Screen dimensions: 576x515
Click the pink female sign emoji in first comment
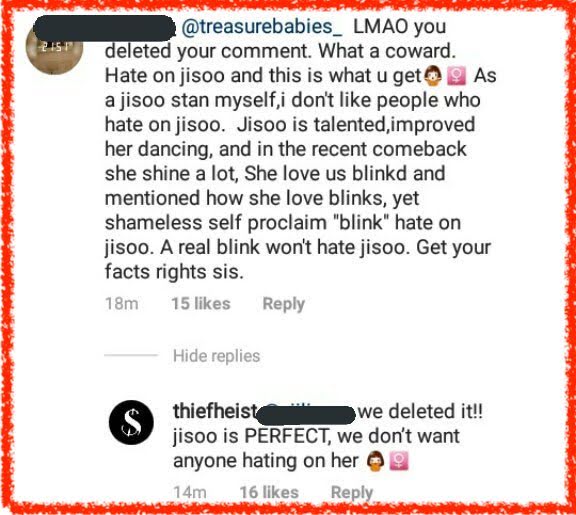pos(457,76)
